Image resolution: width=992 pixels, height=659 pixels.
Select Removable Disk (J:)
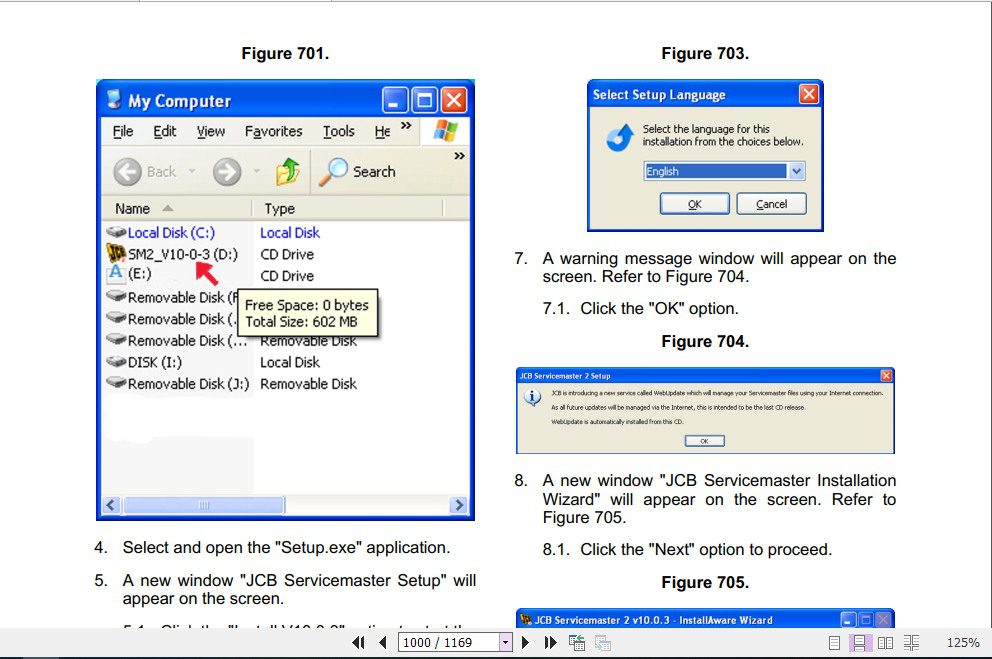[x=189, y=384]
